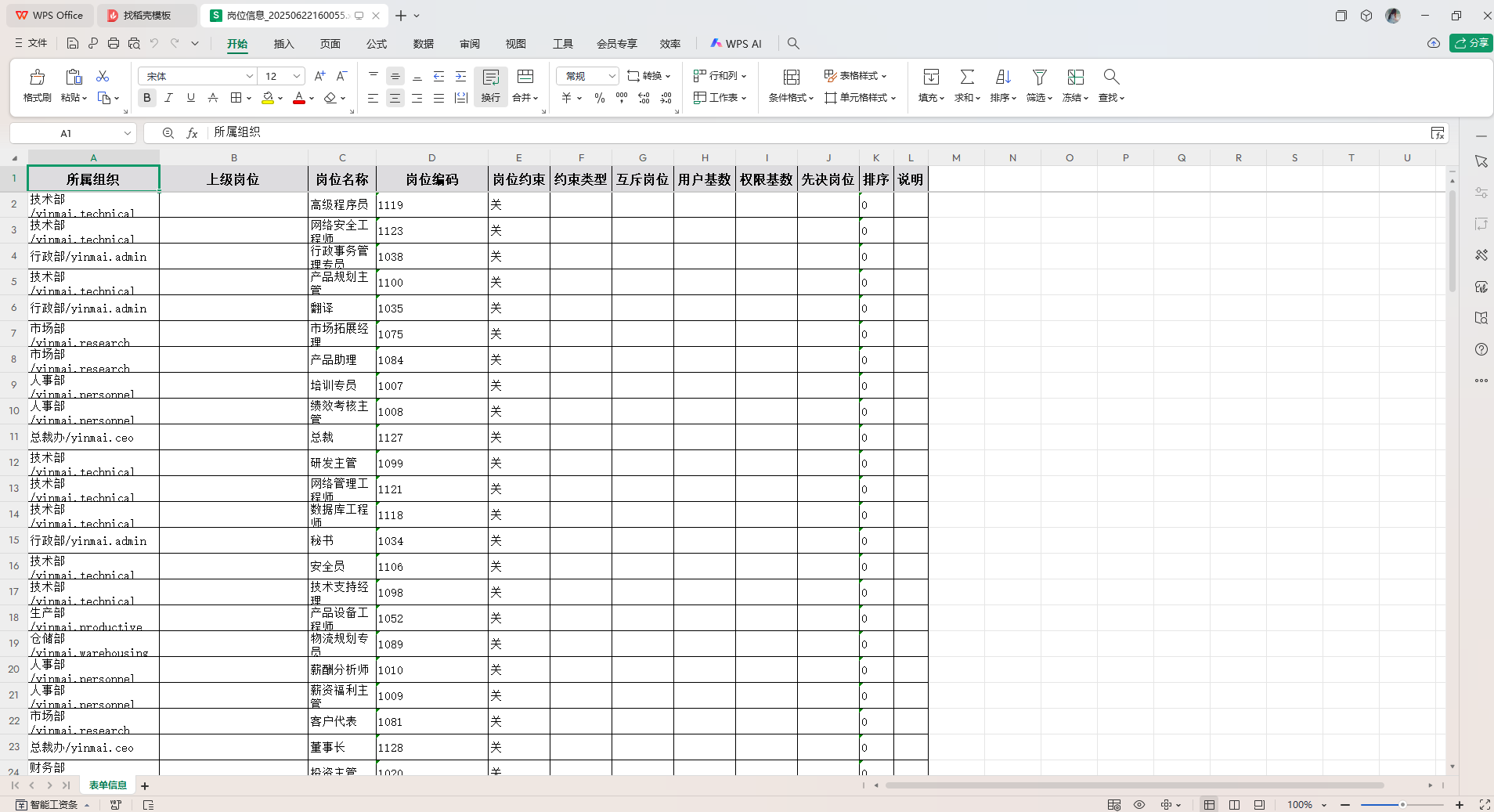Click the Cut scissors icon
Viewport: 1494px width, 812px height.
click(103, 76)
